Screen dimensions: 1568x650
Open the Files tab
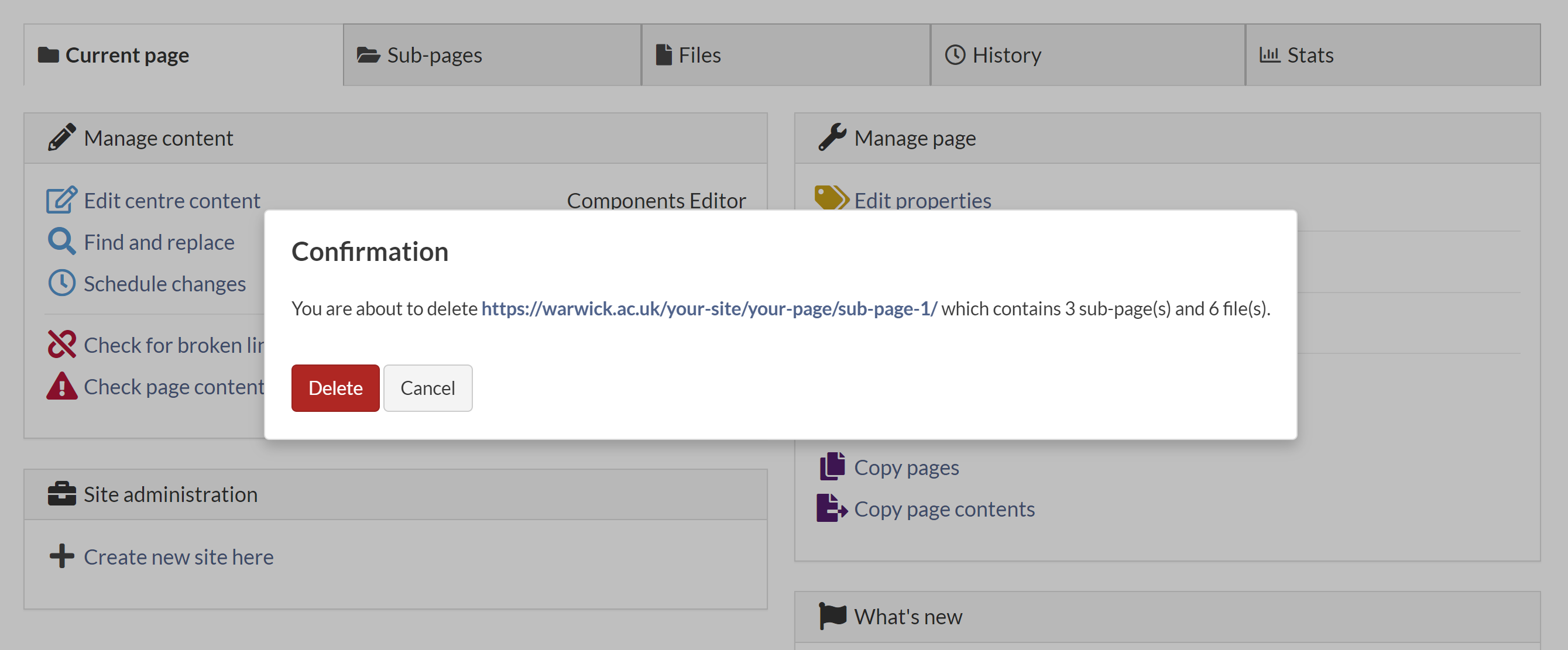pyautogui.click(x=699, y=56)
